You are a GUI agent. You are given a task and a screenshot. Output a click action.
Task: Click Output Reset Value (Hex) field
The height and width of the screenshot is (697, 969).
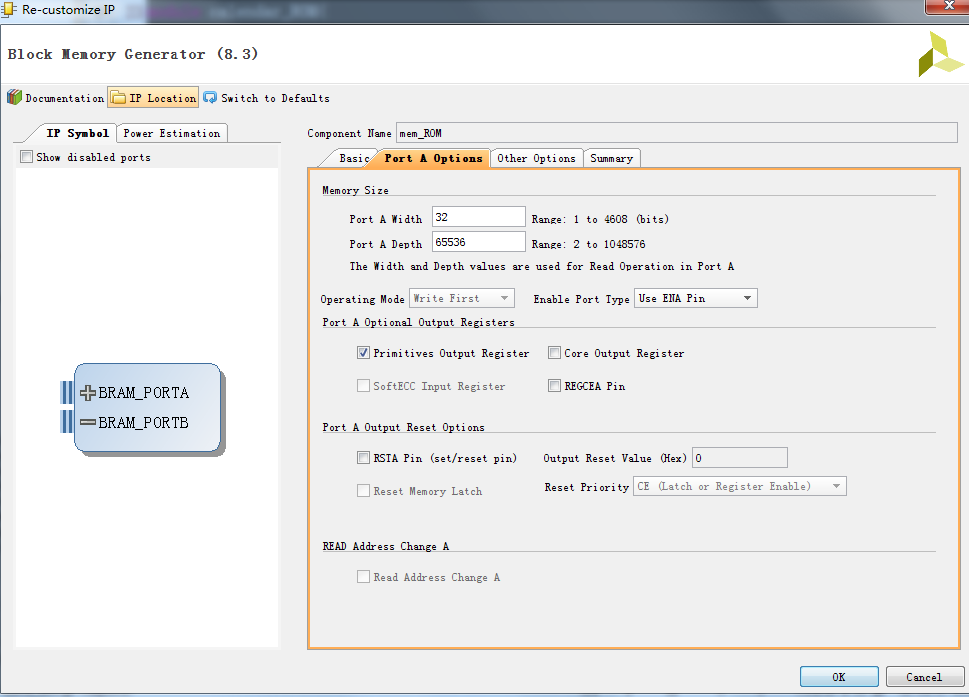740,458
